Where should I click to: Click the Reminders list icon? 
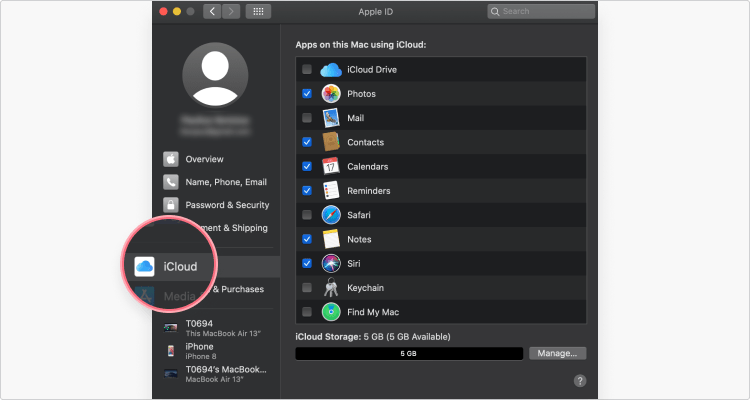(331, 190)
